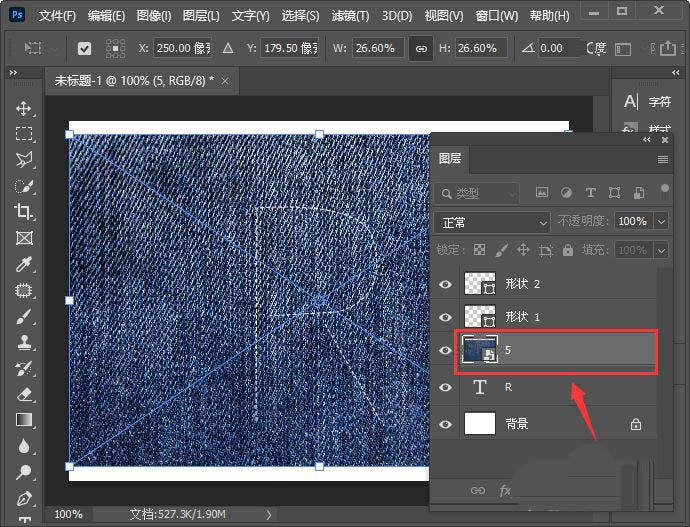Image resolution: width=690 pixels, height=527 pixels.
Task: Filter layers by adjustment layer icon
Action: (x=566, y=192)
